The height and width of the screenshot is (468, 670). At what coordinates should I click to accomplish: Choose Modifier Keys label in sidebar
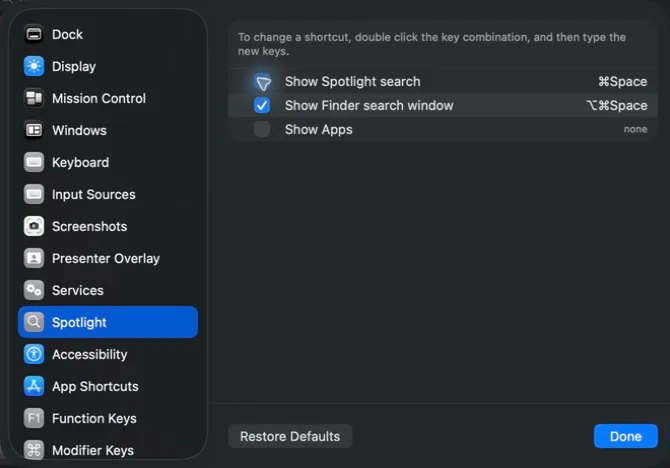93,450
